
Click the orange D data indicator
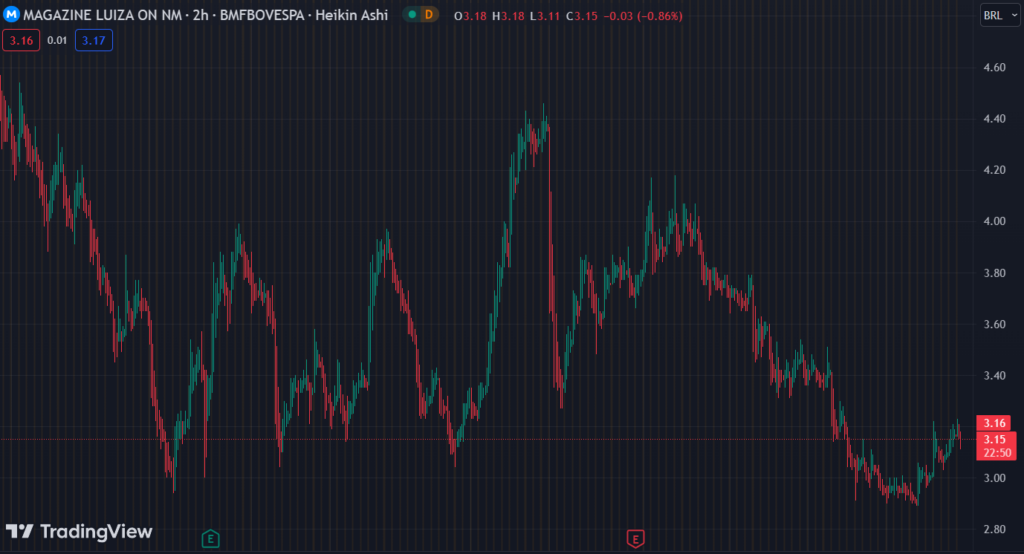tap(428, 14)
